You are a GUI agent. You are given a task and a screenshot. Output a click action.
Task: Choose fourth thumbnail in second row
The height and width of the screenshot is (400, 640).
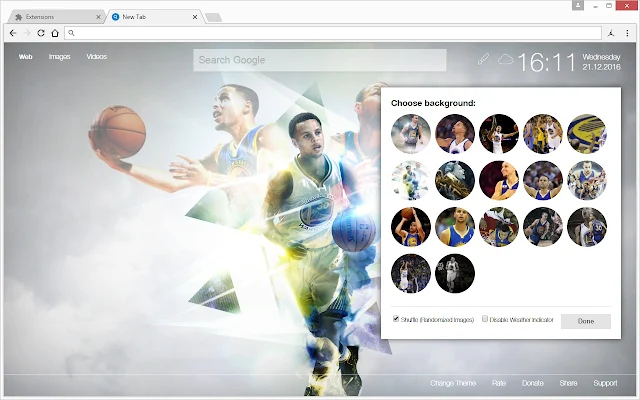(x=543, y=180)
